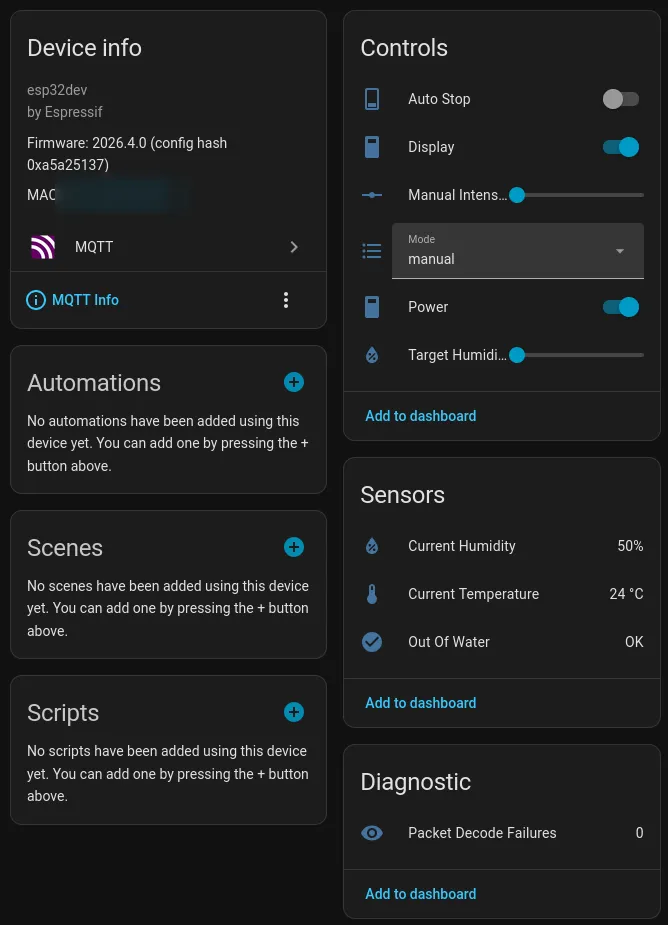Add a new scene for this device
The height and width of the screenshot is (925, 668).
(293, 547)
